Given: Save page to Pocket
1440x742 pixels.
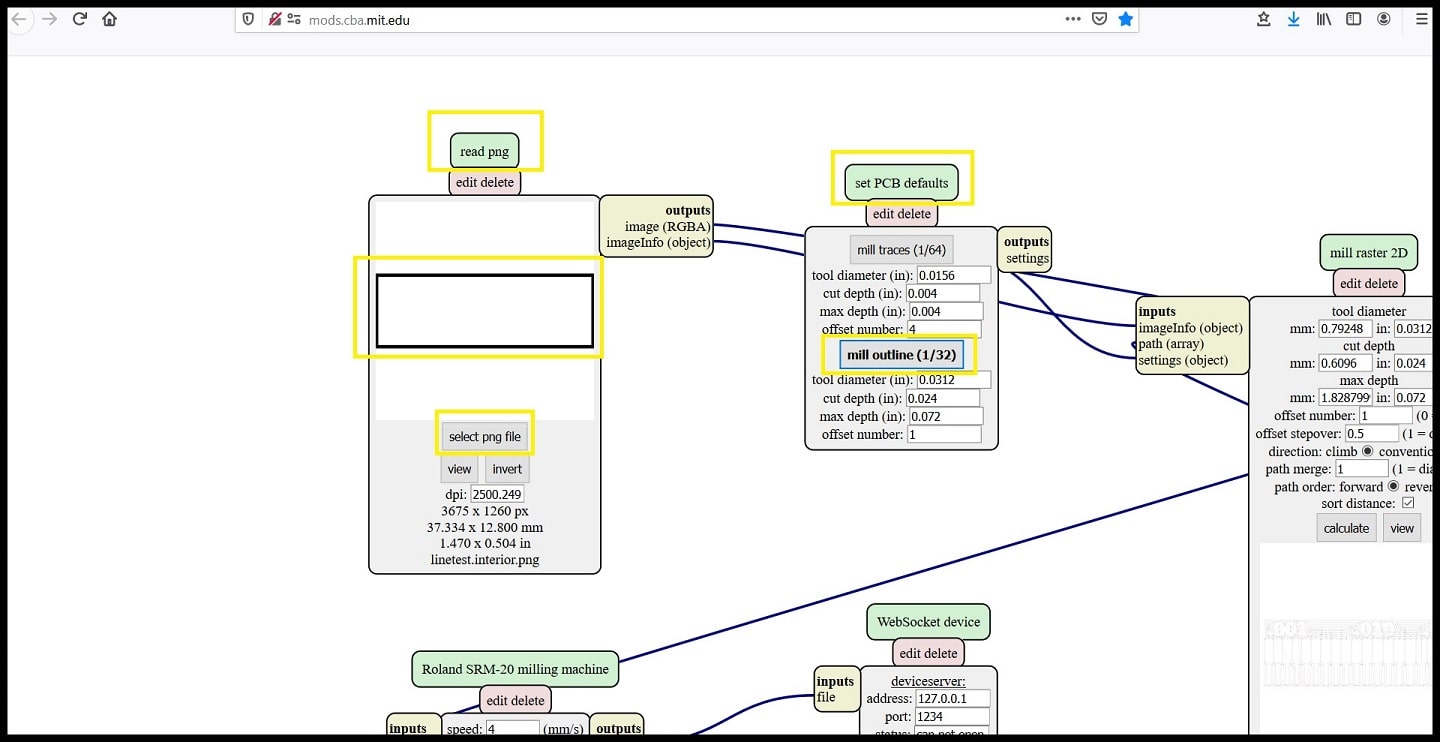Looking at the screenshot, I should pos(1099,19).
